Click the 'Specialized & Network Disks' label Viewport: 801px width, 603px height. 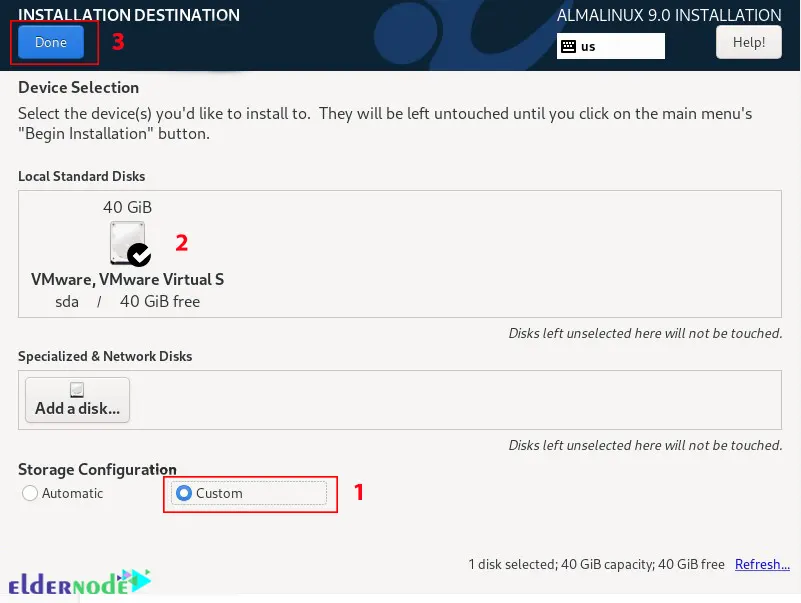point(105,356)
